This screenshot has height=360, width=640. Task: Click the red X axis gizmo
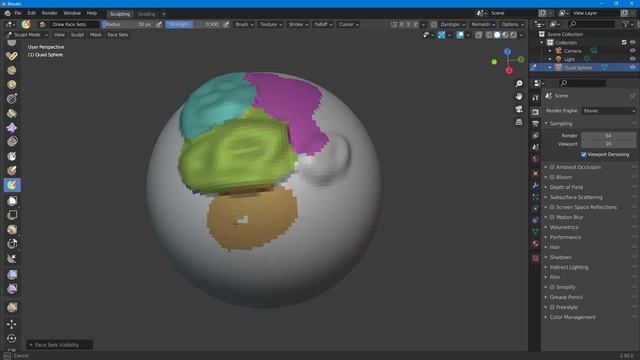[x=509, y=71]
